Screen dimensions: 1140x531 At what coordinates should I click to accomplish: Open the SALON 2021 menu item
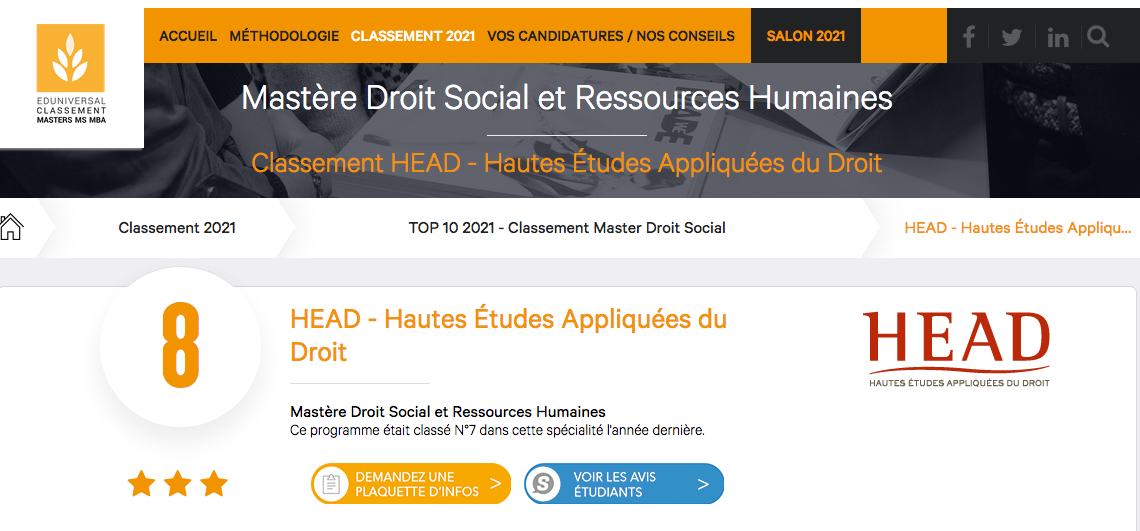coord(806,36)
